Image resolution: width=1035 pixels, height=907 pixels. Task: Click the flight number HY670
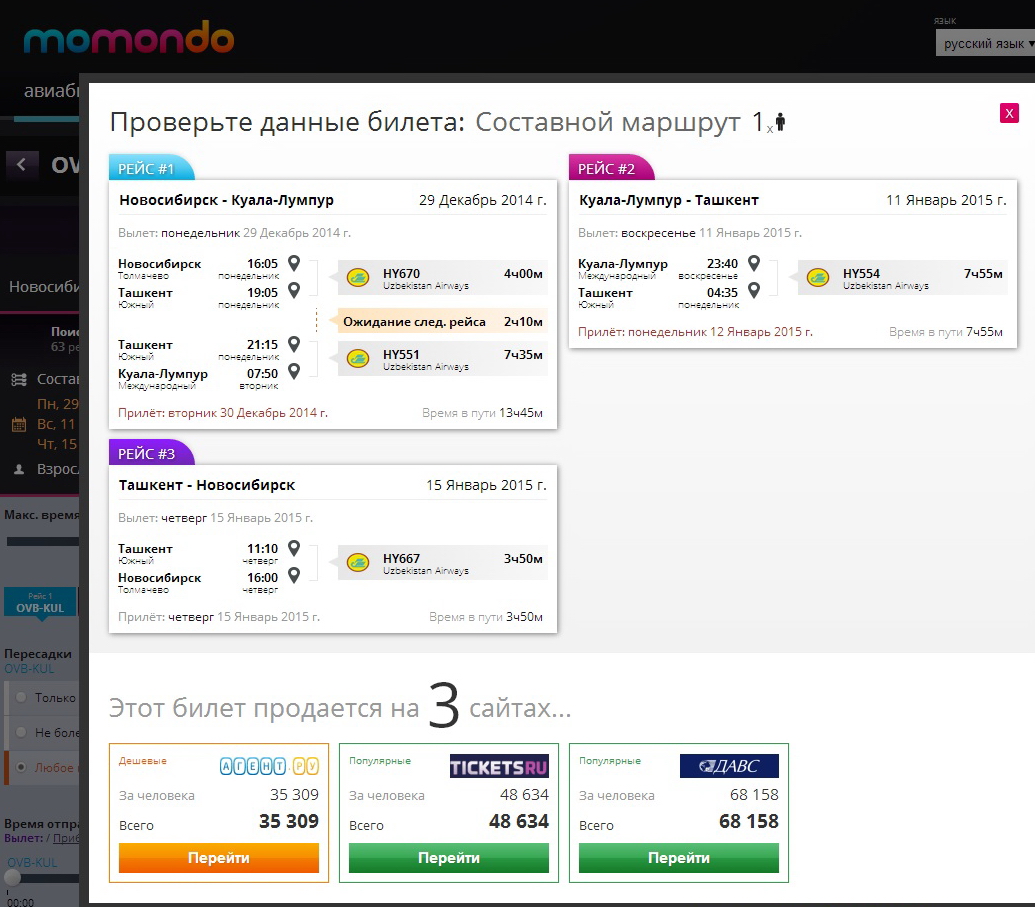pyautogui.click(x=401, y=273)
